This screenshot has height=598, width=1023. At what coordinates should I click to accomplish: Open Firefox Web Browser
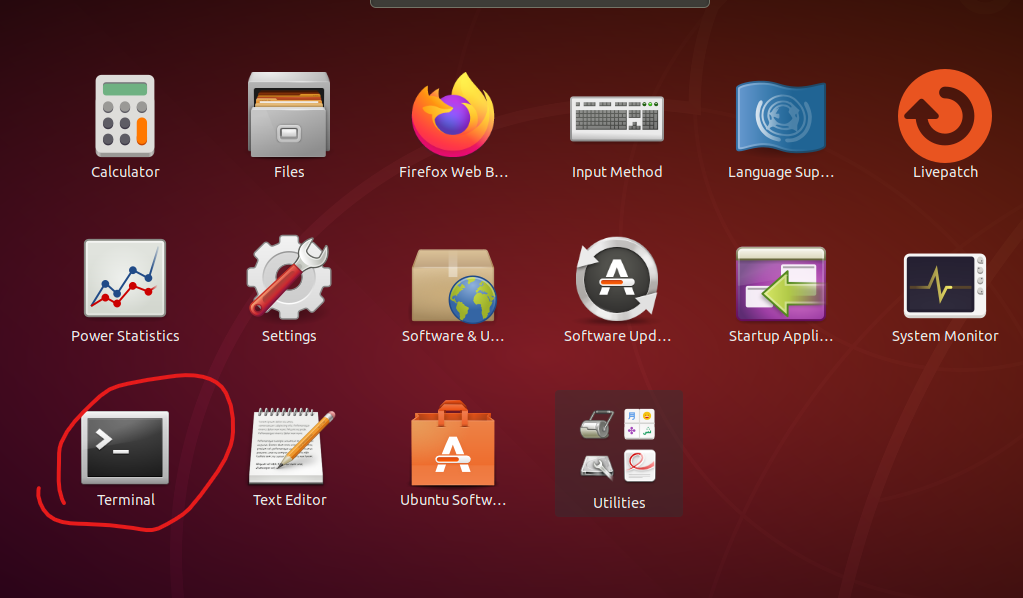pos(453,115)
